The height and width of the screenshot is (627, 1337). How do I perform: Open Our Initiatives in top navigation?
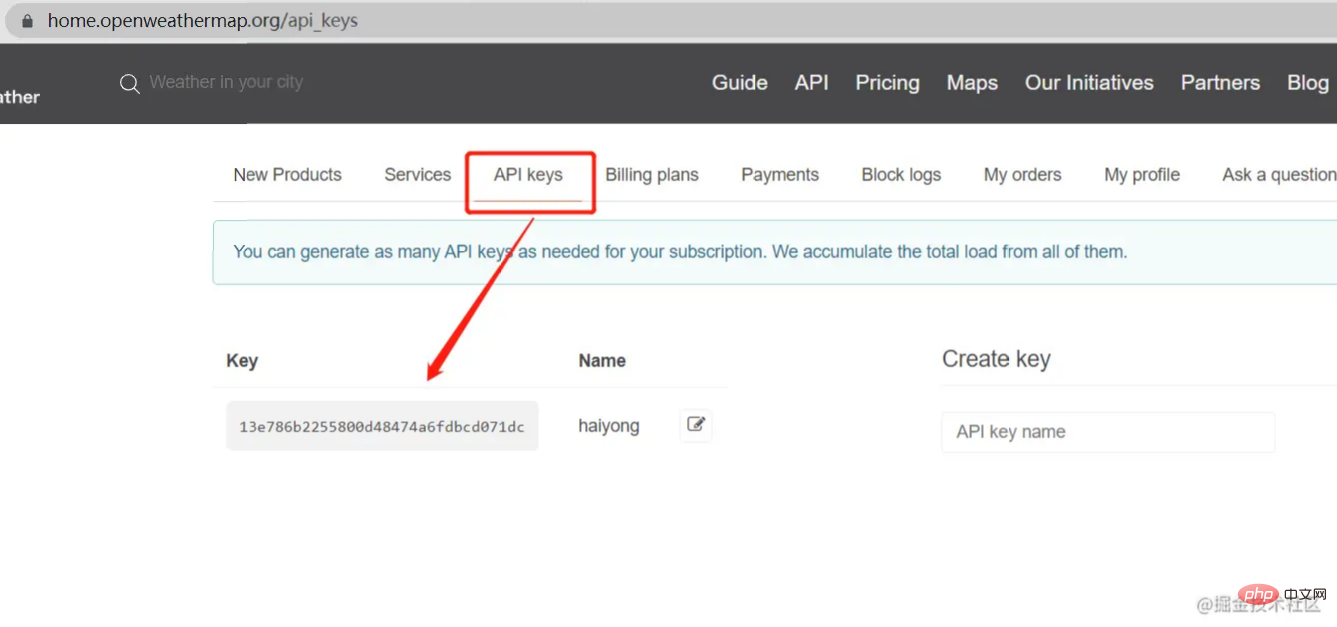[1089, 83]
